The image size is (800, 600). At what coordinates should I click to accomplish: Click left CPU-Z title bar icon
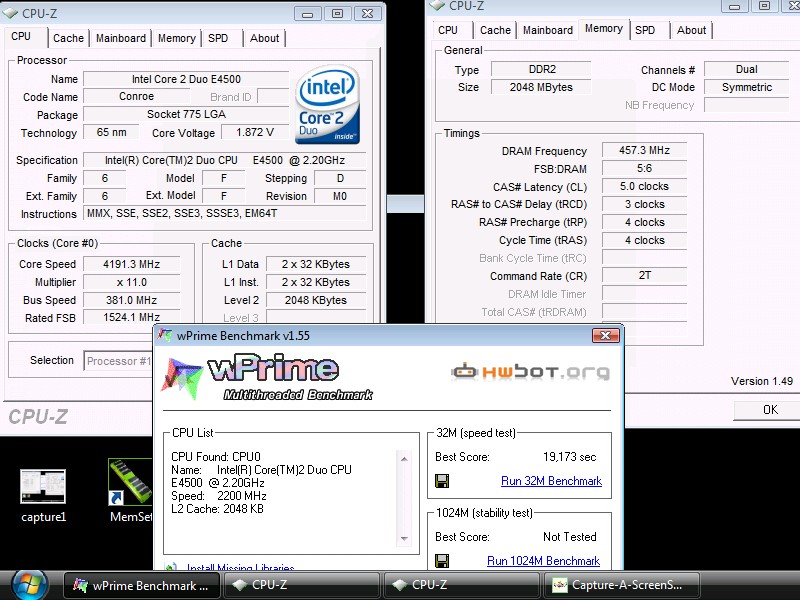coord(10,14)
